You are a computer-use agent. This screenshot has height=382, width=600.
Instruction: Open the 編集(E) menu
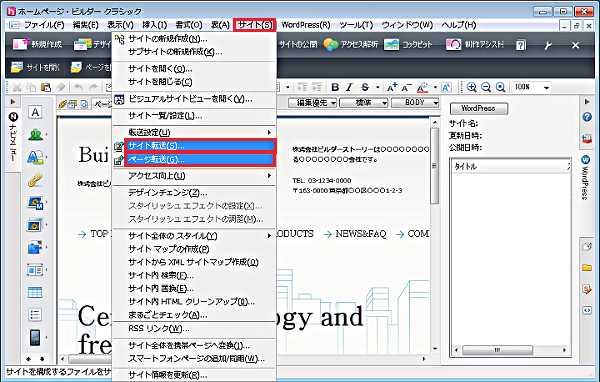tap(85, 25)
